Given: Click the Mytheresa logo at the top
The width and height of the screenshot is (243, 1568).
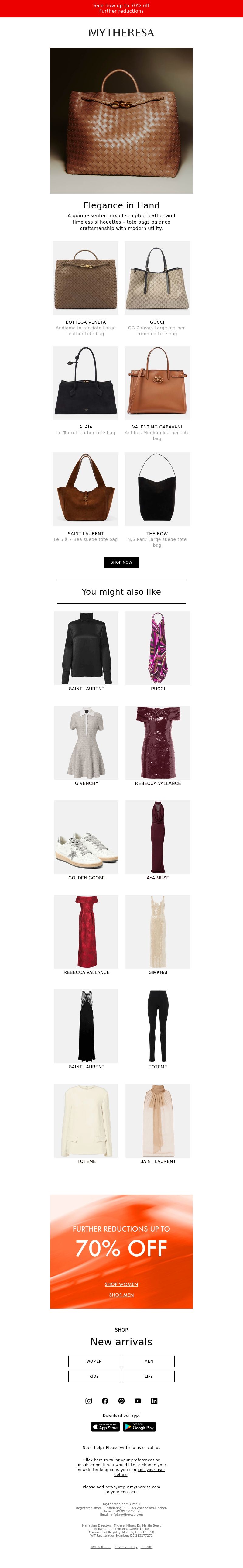Looking at the screenshot, I should point(121,32).
